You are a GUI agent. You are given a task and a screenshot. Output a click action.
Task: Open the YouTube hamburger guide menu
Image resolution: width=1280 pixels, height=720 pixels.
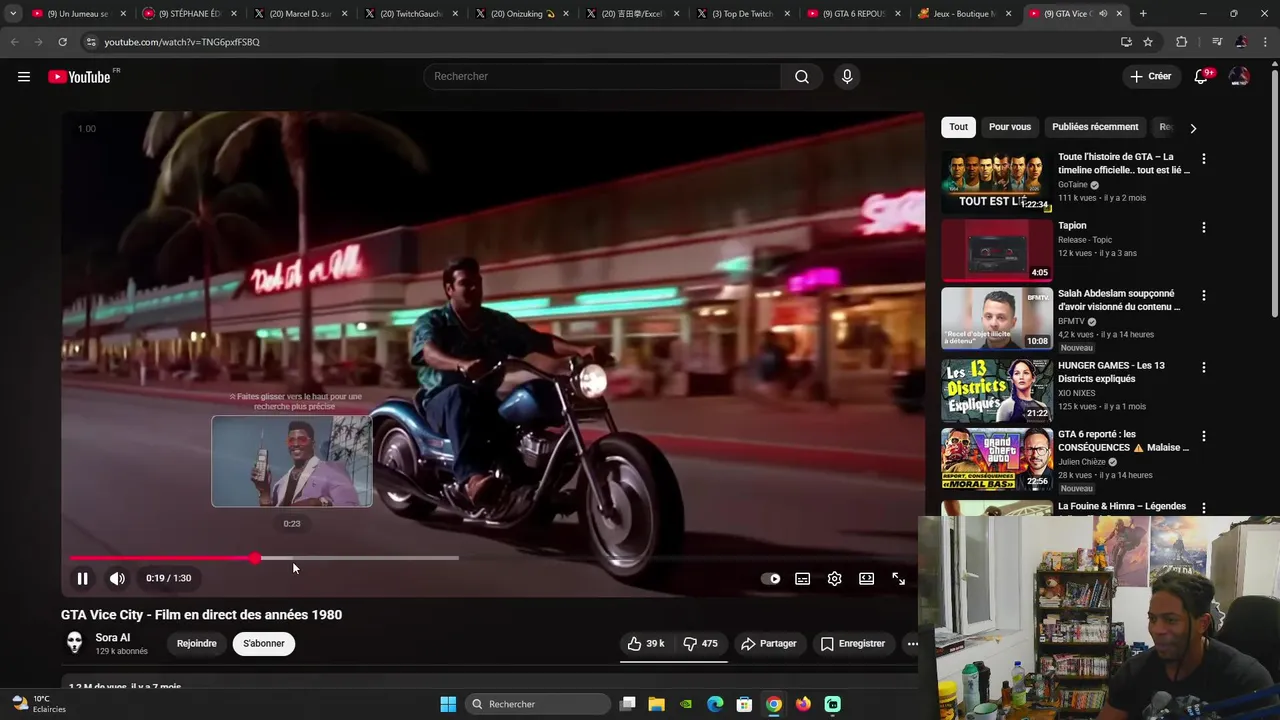coord(24,77)
